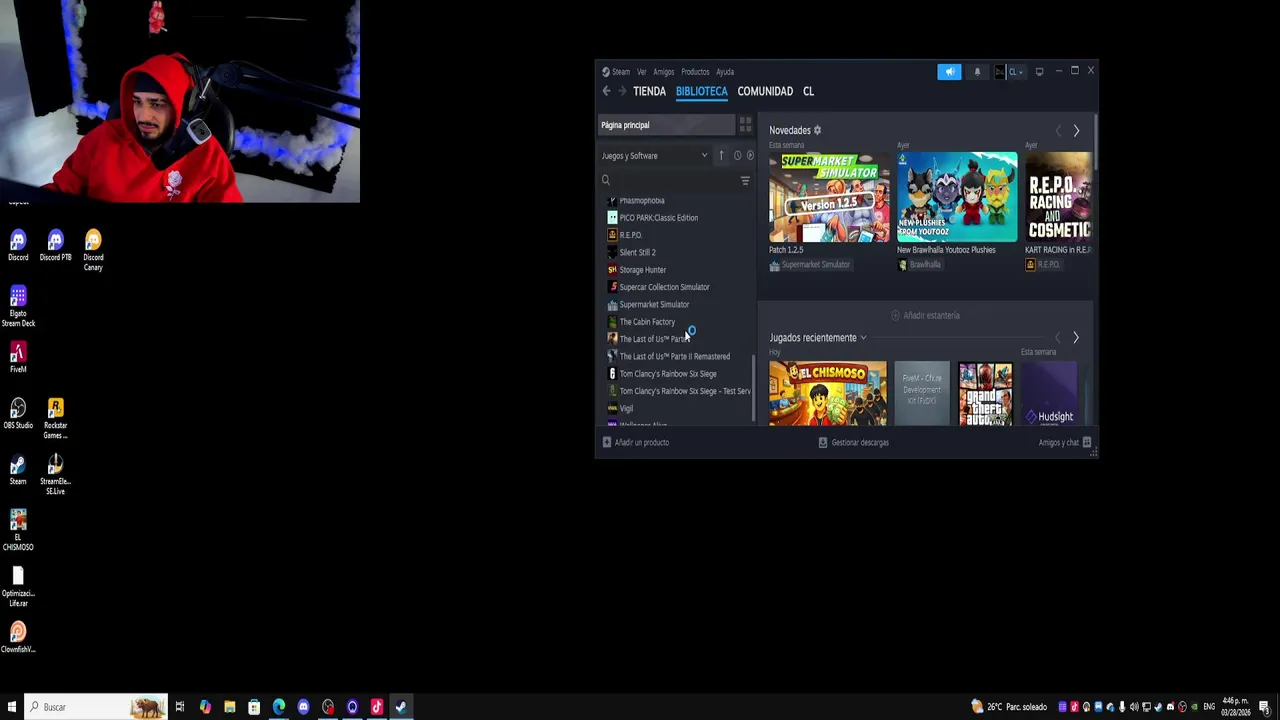Screen dimensions: 1280x720
Task: Expand the Jugados recientemente shelf dropdown
Action: (863, 338)
